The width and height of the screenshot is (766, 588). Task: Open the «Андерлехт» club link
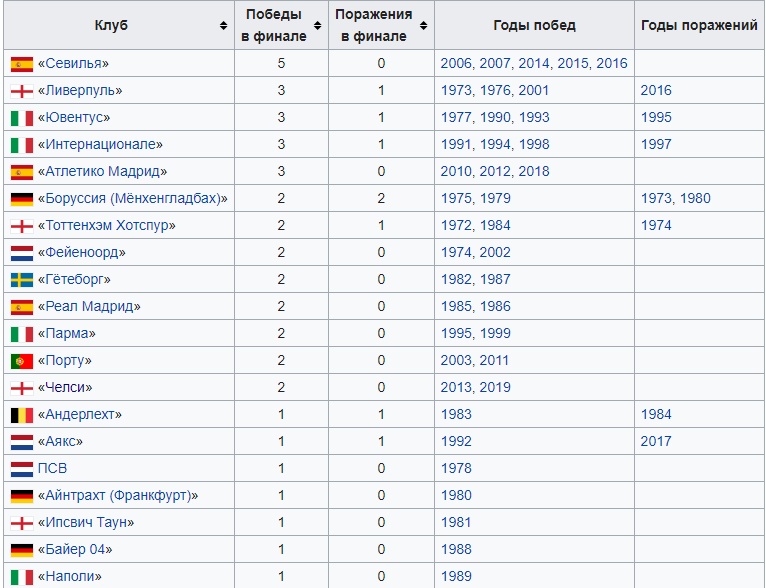[80, 414]
